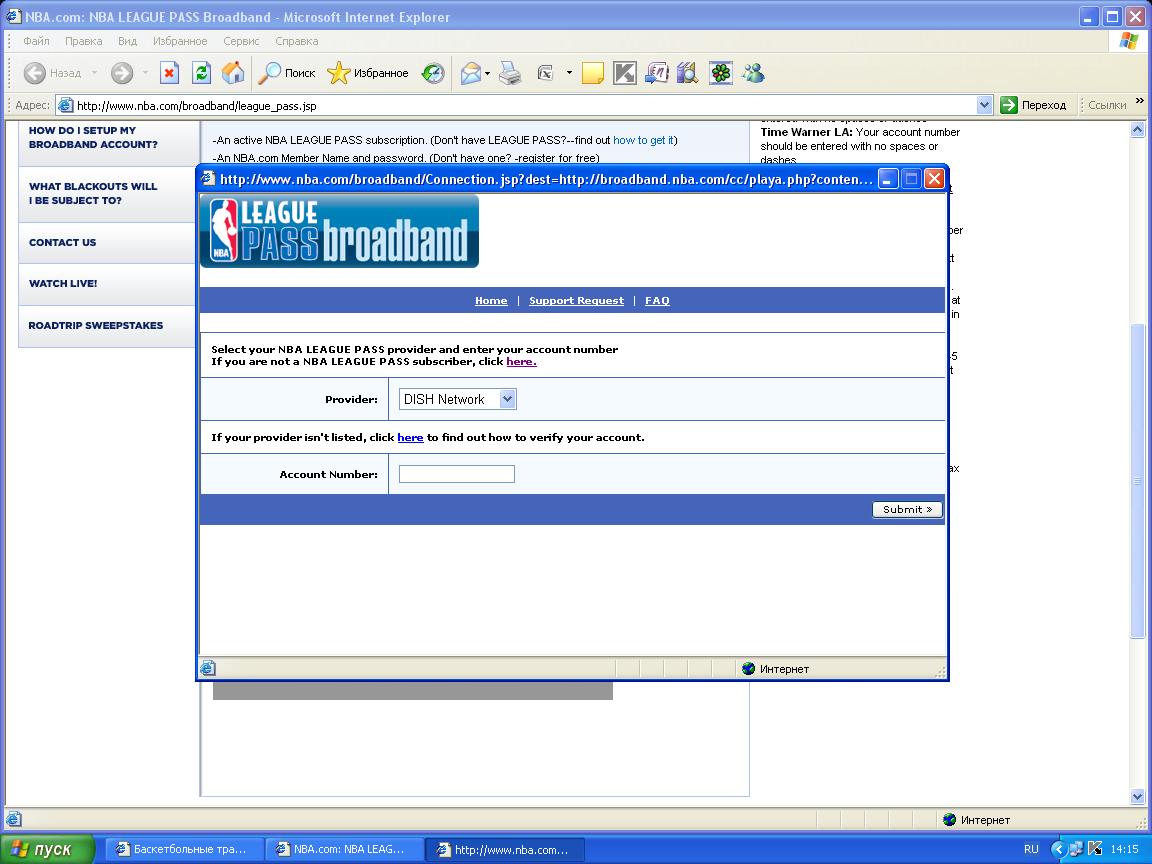
Task: Open the History clock icon
Action: [x=433, y=73]
